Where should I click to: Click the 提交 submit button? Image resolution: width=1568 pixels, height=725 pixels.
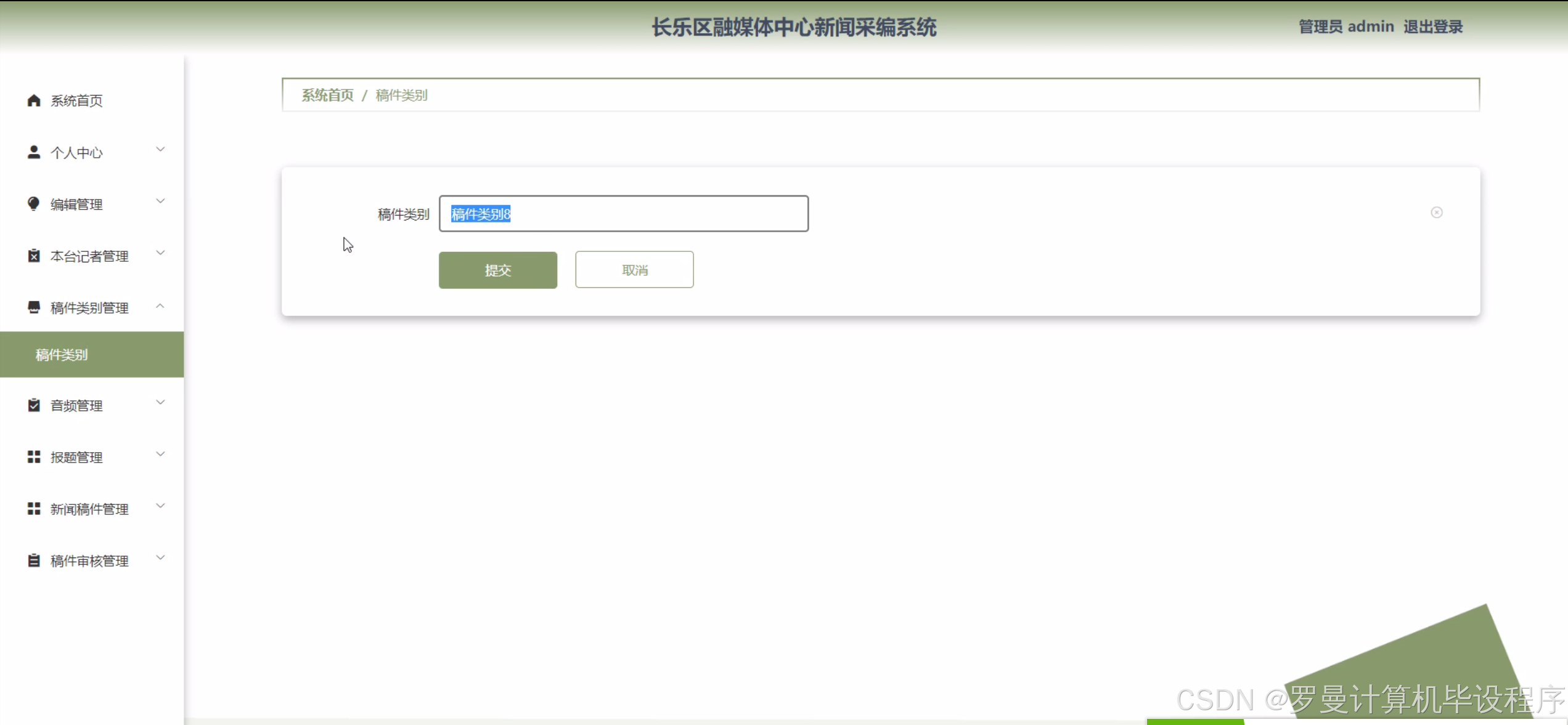497,270
